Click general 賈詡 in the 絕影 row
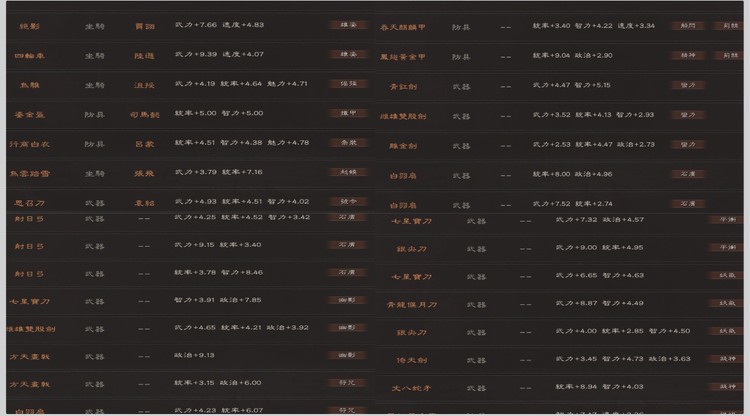The image size is (750, 416). pyautogui.click(x=145, y=25)
